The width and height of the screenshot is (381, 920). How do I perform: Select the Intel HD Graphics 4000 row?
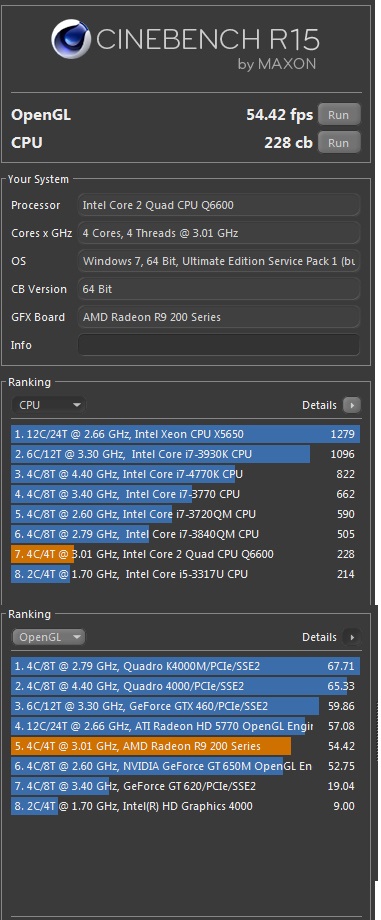185,806
